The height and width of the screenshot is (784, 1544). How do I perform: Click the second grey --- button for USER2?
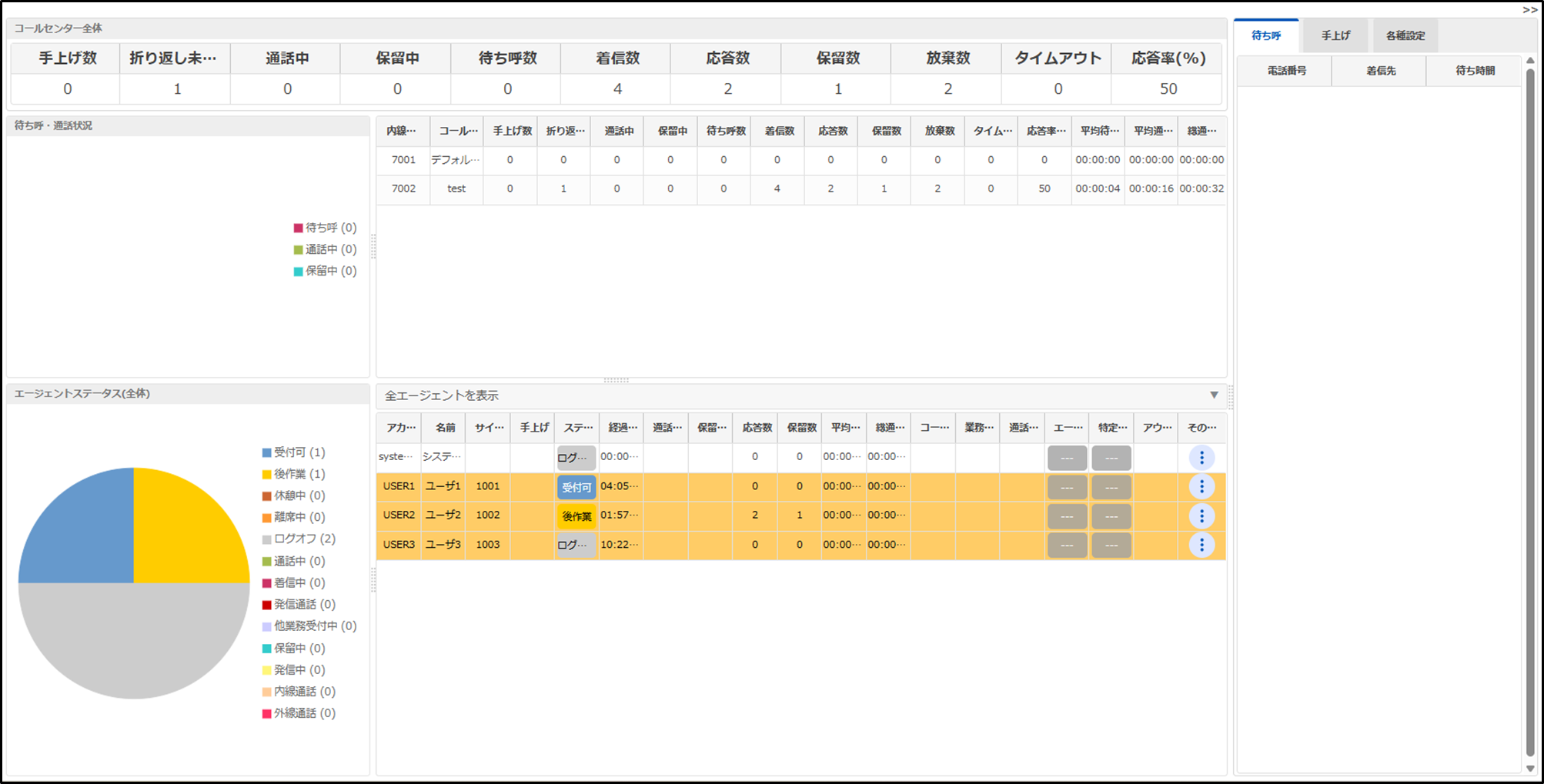(x=1111, y=516)
